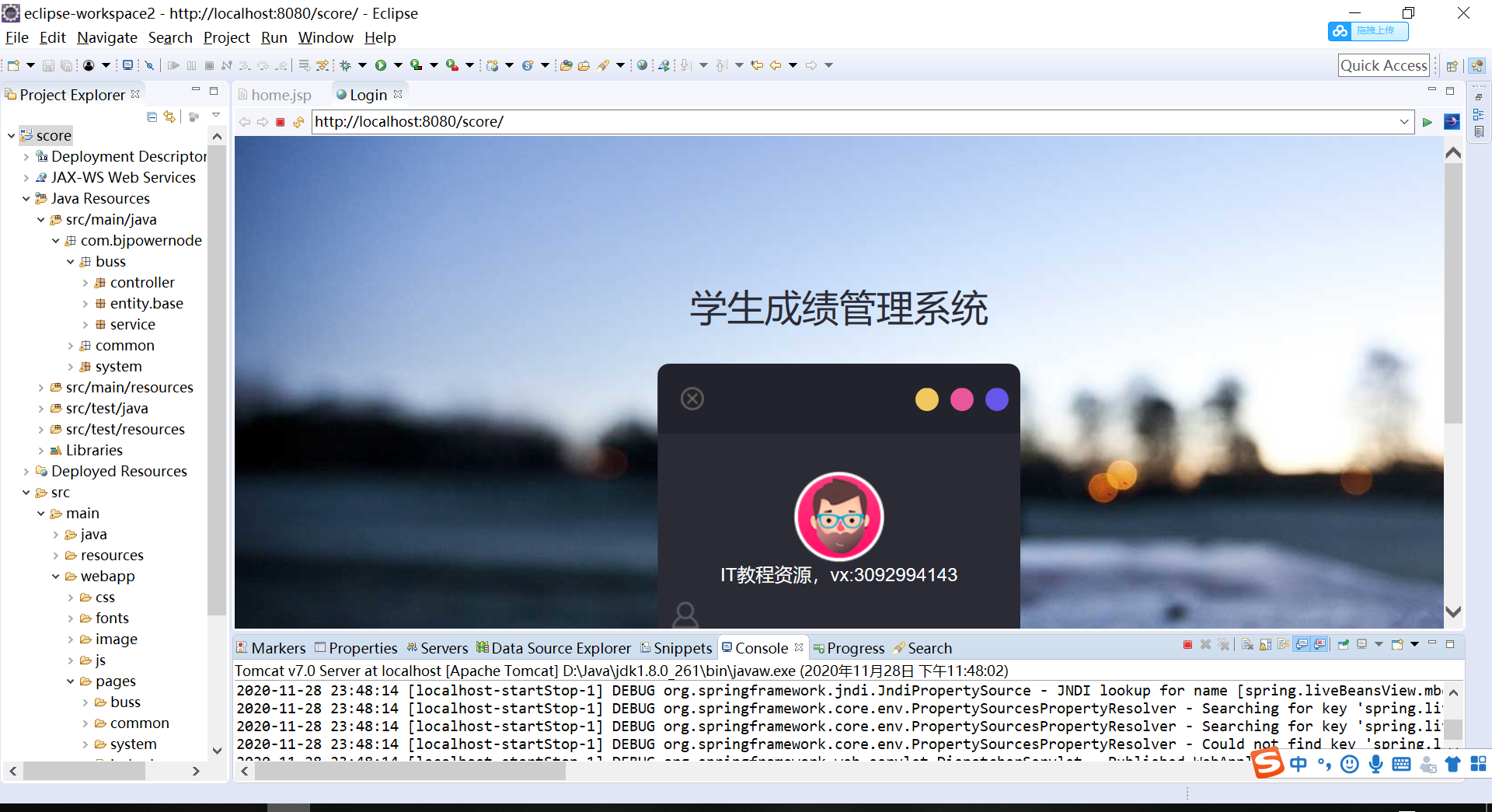The width and height of the screenshot is (1492, 812).
Task: Close the Login browser tab
Action: point(398,94)
